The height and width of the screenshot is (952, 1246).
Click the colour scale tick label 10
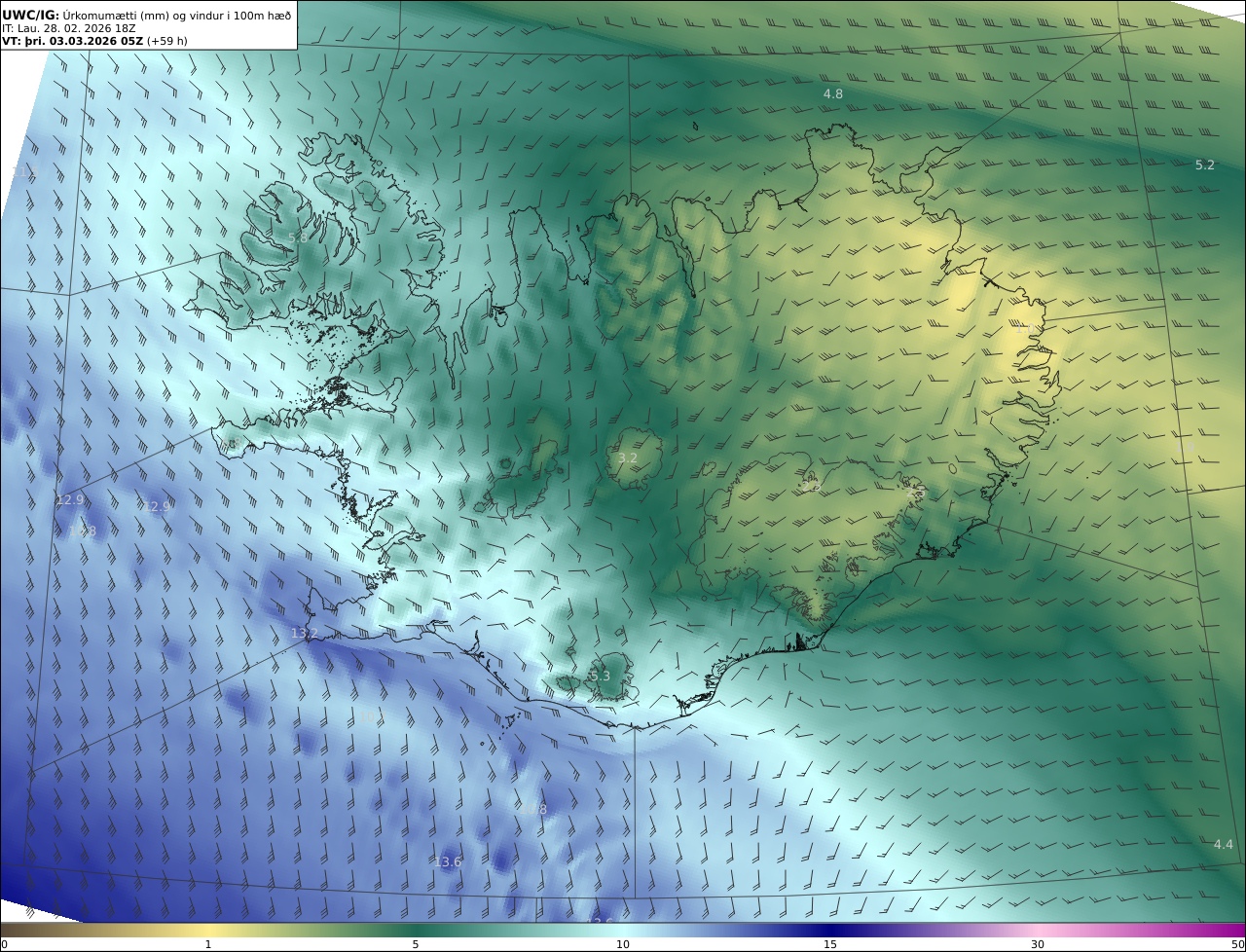coord(623,944)
